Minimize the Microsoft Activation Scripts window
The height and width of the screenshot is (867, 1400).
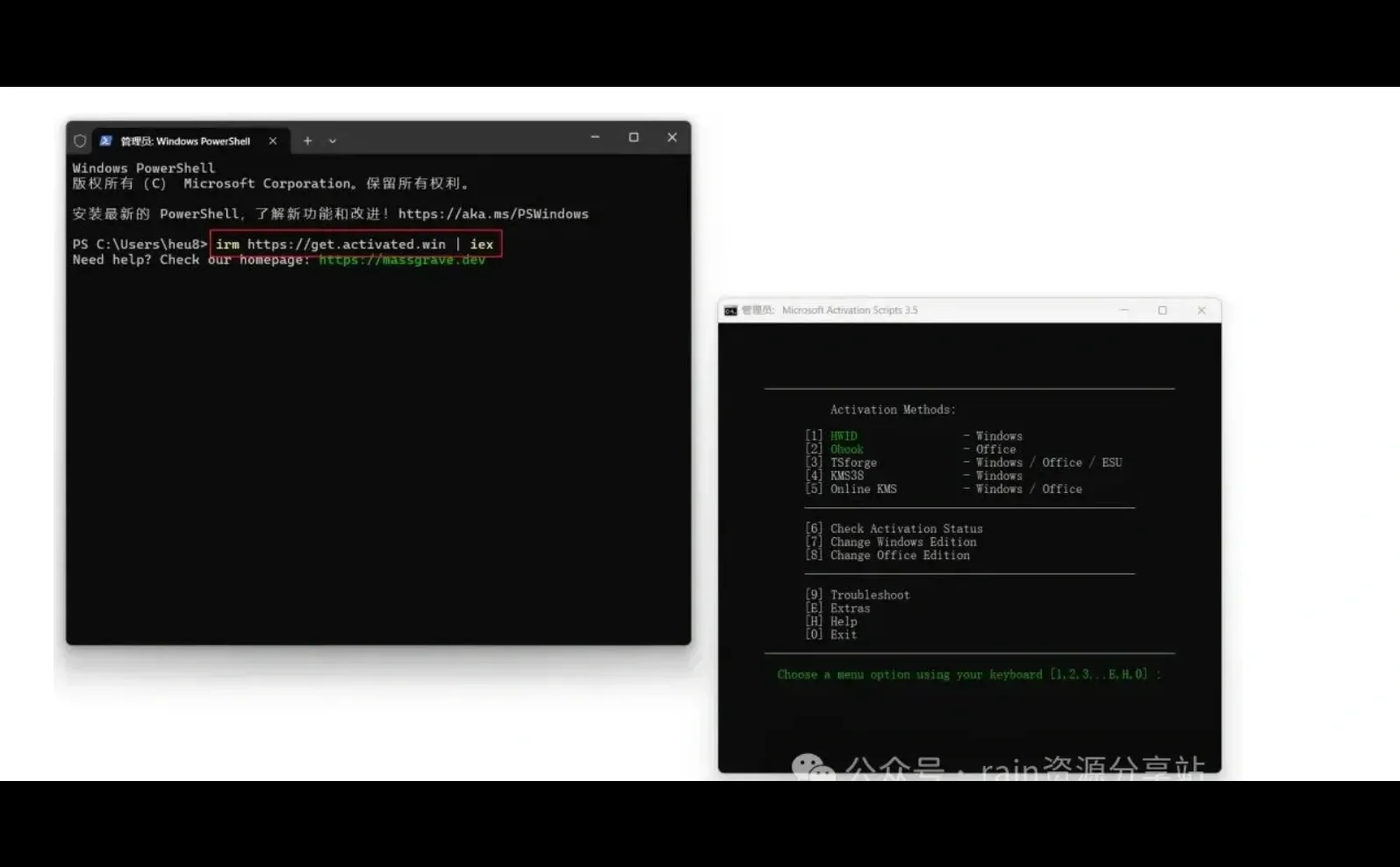[x=1124, y=310]
